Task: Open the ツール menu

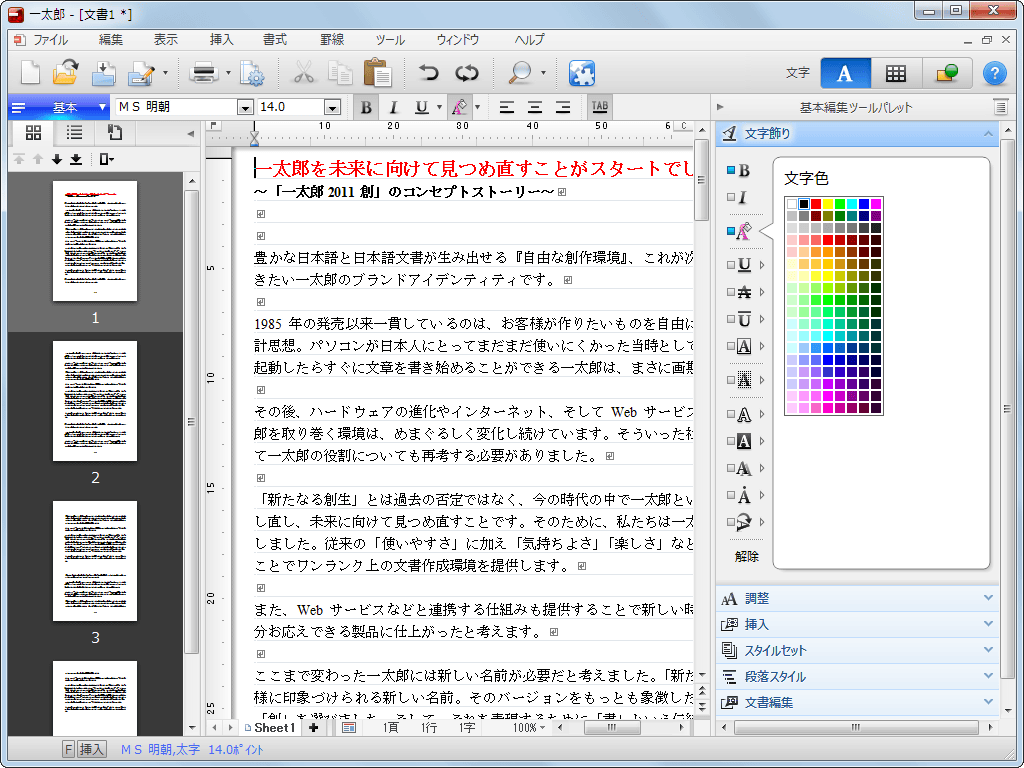Action: [390, 40]
